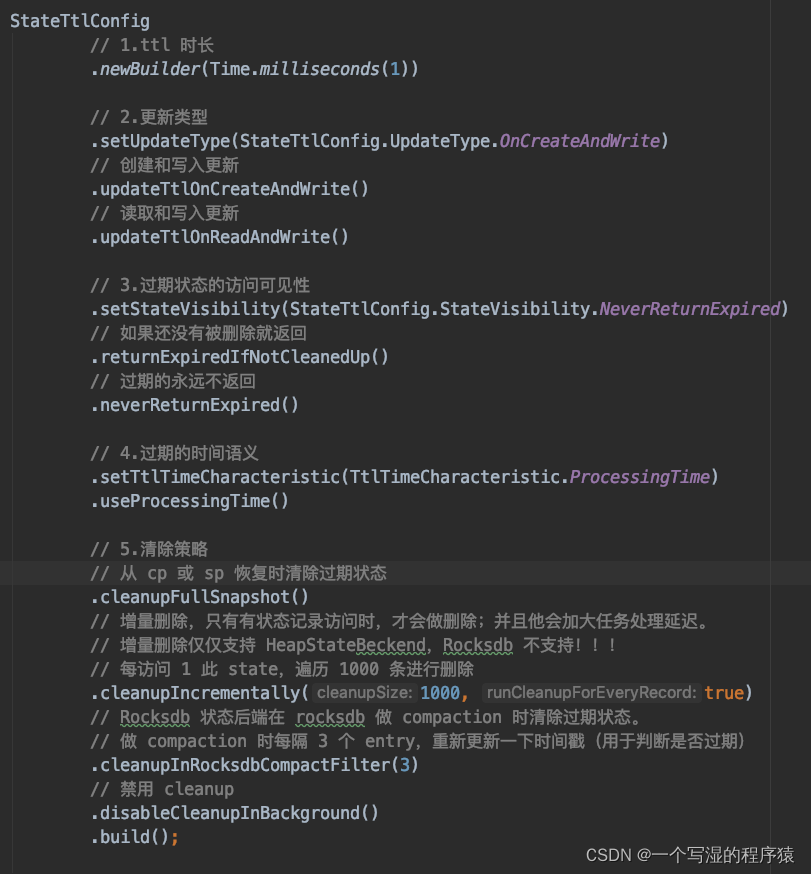Click the comment '// 过期的永远不返回'

pos(173,381)
